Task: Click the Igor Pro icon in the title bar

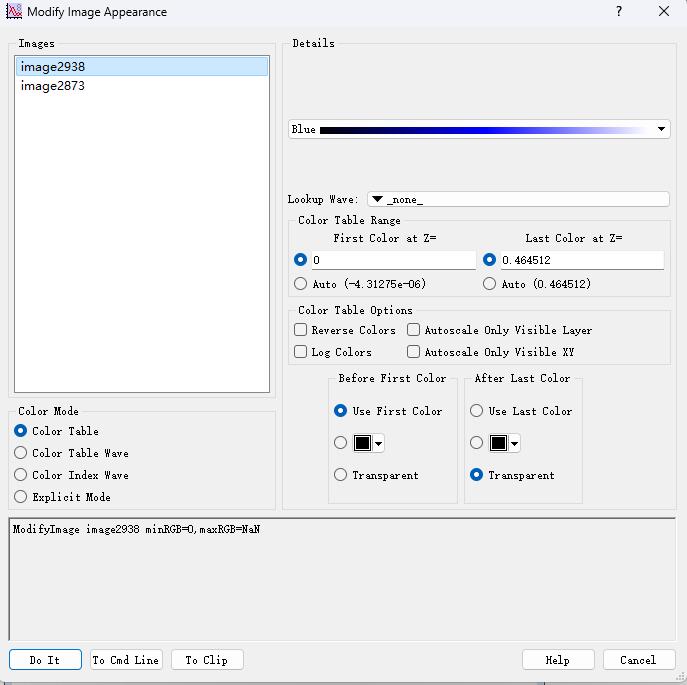Action: tap(14, 11)
